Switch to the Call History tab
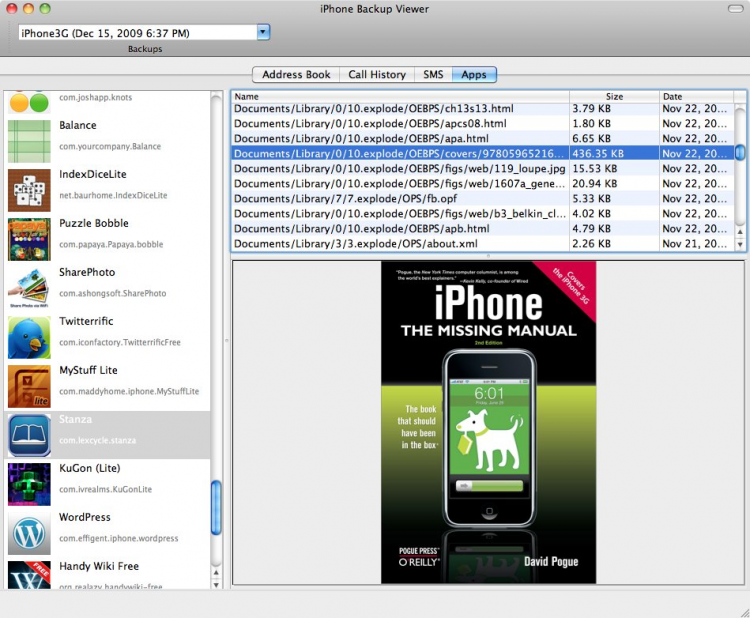Image resolution: width=750 pixels, height=618 pixels. [x=377, y=75]
